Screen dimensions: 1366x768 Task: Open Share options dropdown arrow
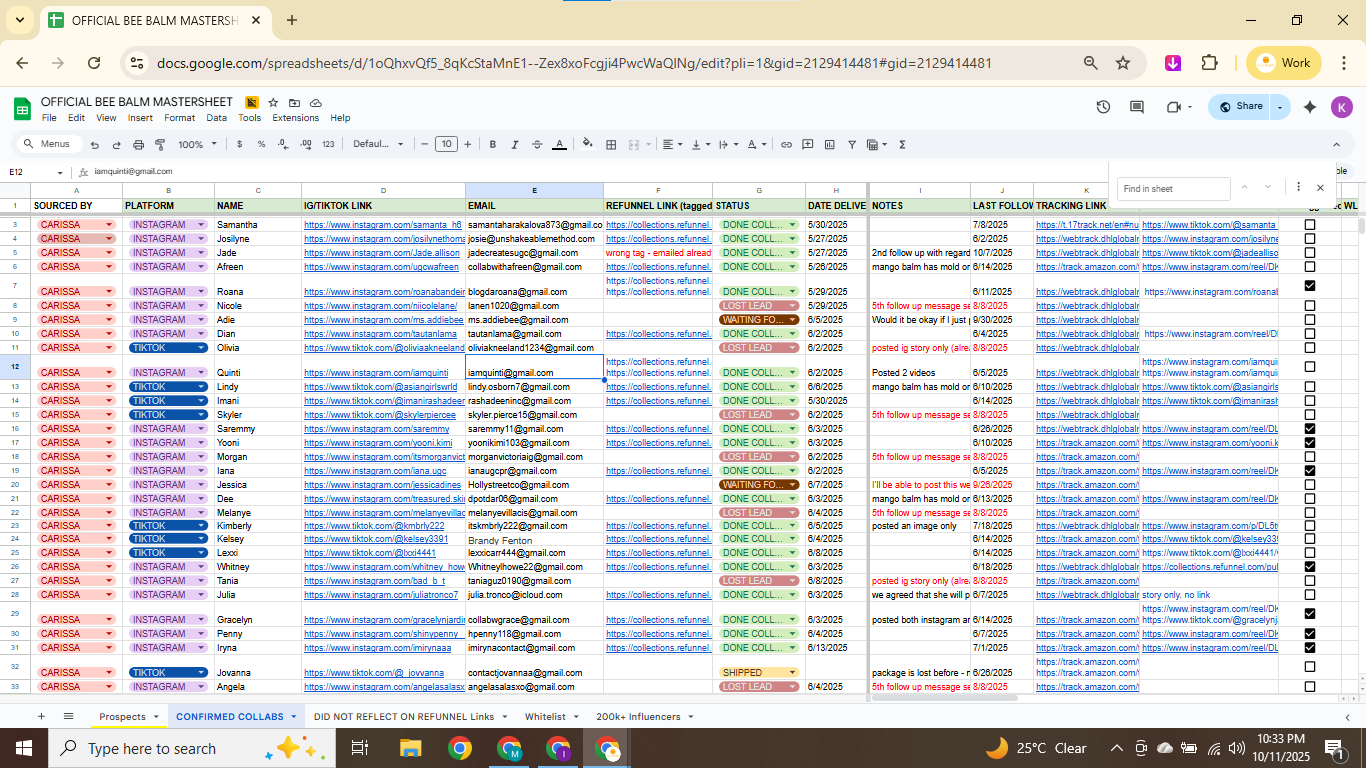click(x=1280, y=107)
